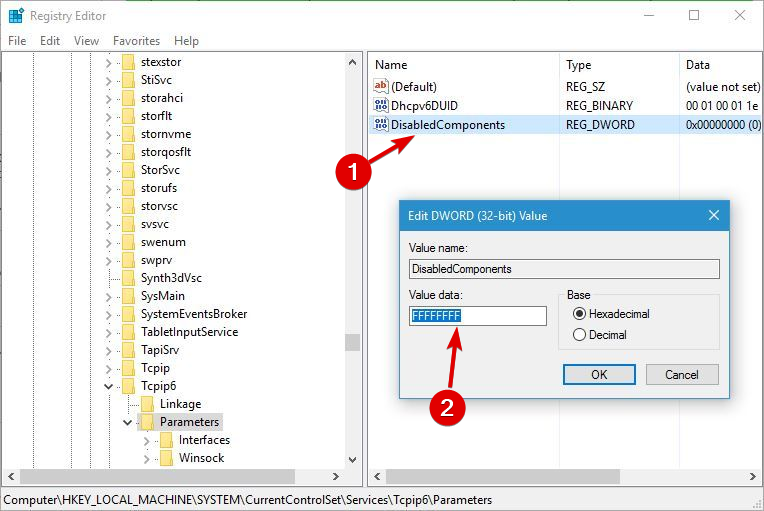Open the Edit menu
This screenshot has height=511, width=764.
coord(50,41)
